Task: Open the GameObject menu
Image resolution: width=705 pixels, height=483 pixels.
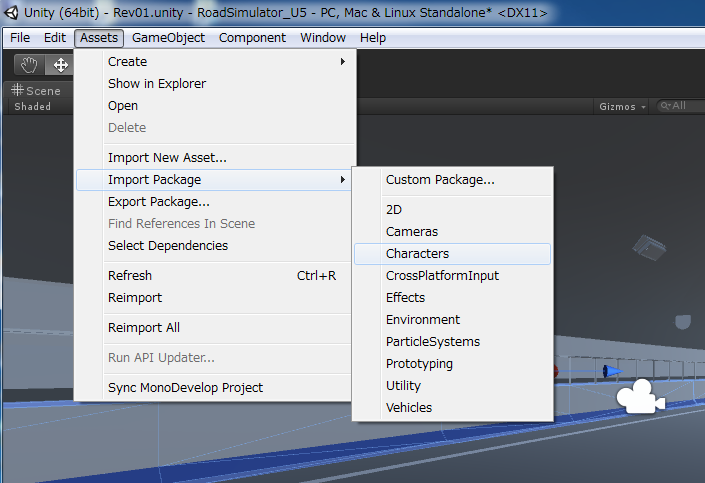Action: [x=168, y=38]
